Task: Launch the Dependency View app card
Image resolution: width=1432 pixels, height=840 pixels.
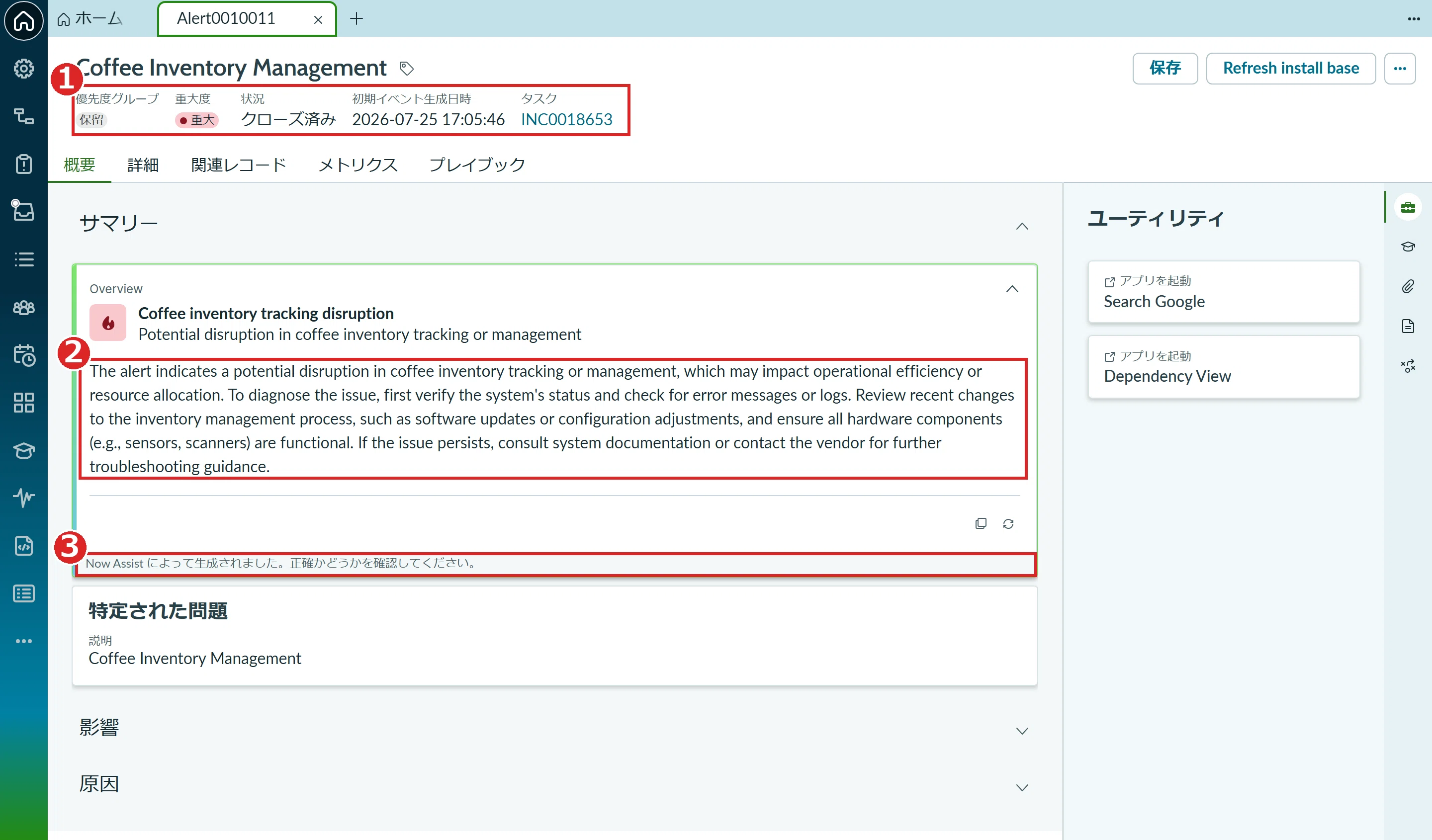Action: tap(1224, 366)
